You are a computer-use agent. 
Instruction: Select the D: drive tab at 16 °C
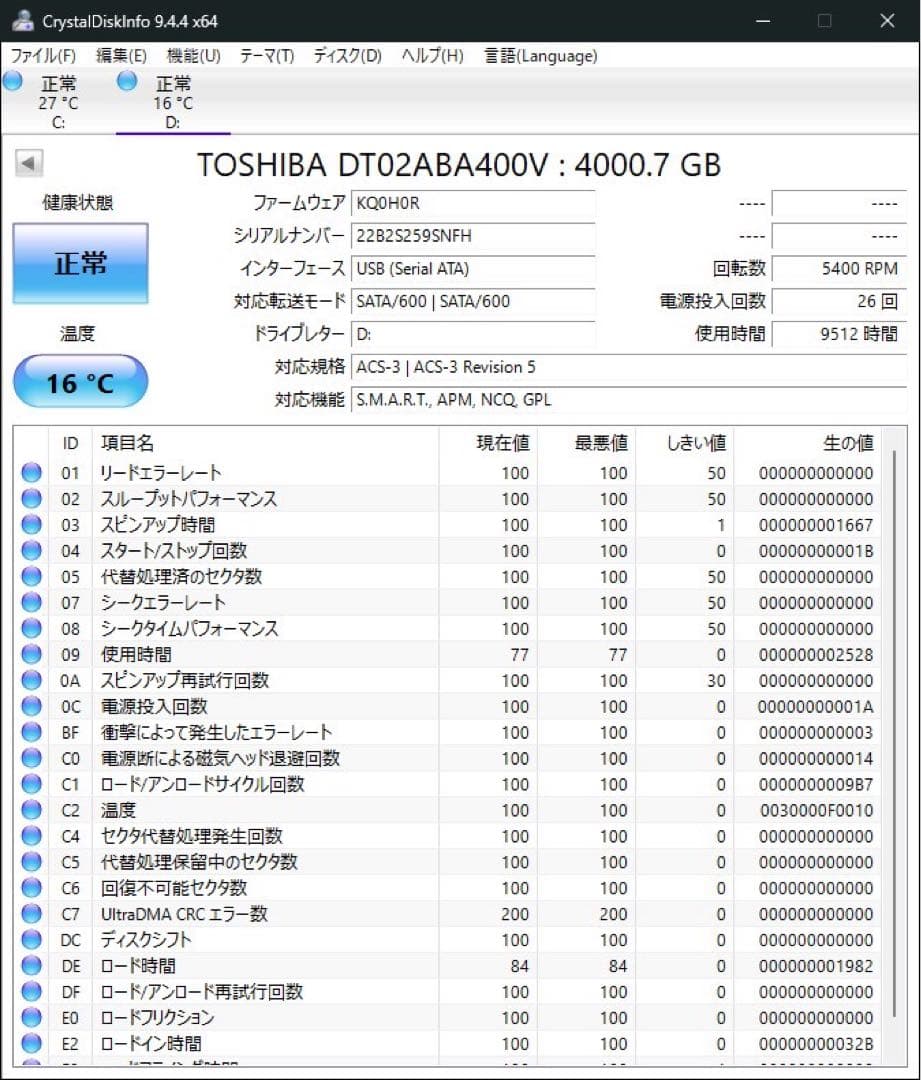[173, 101]
